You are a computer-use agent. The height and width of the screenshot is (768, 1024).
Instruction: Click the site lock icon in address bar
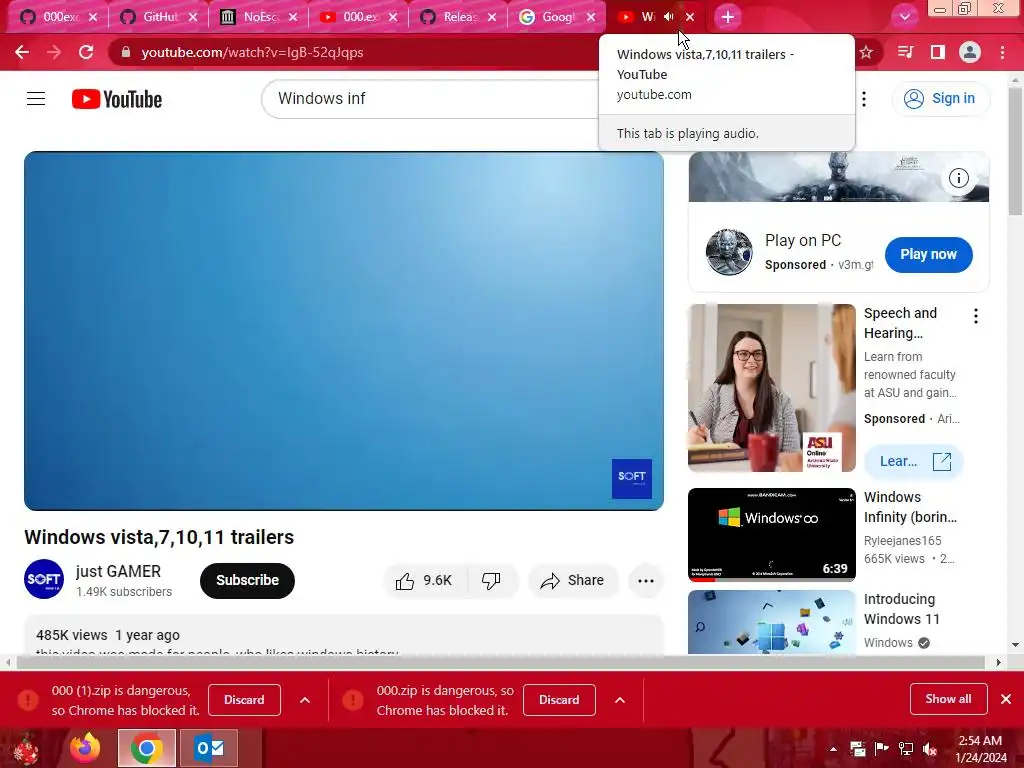click(x=126, y=52)
